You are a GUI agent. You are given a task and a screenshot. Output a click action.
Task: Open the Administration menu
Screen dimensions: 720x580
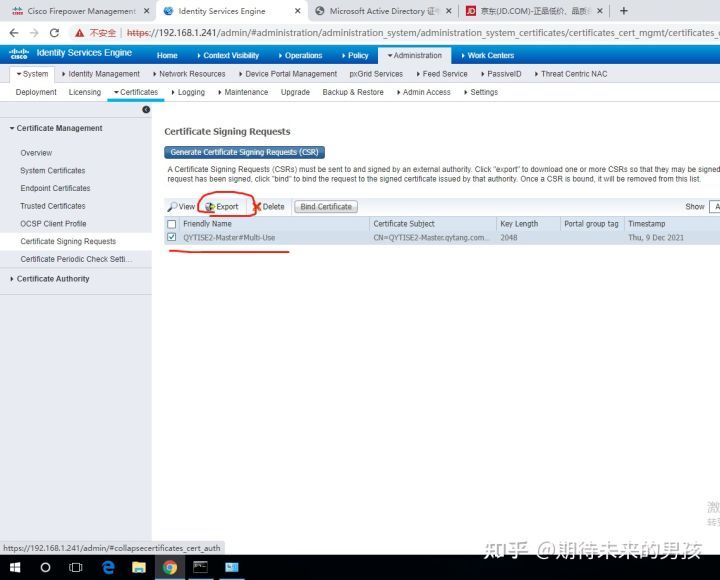click(x=415, y=56)
